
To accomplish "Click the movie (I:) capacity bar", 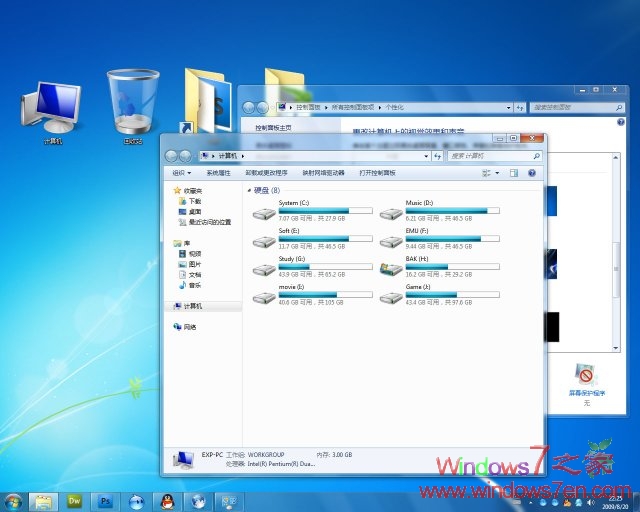I will 325,294.
